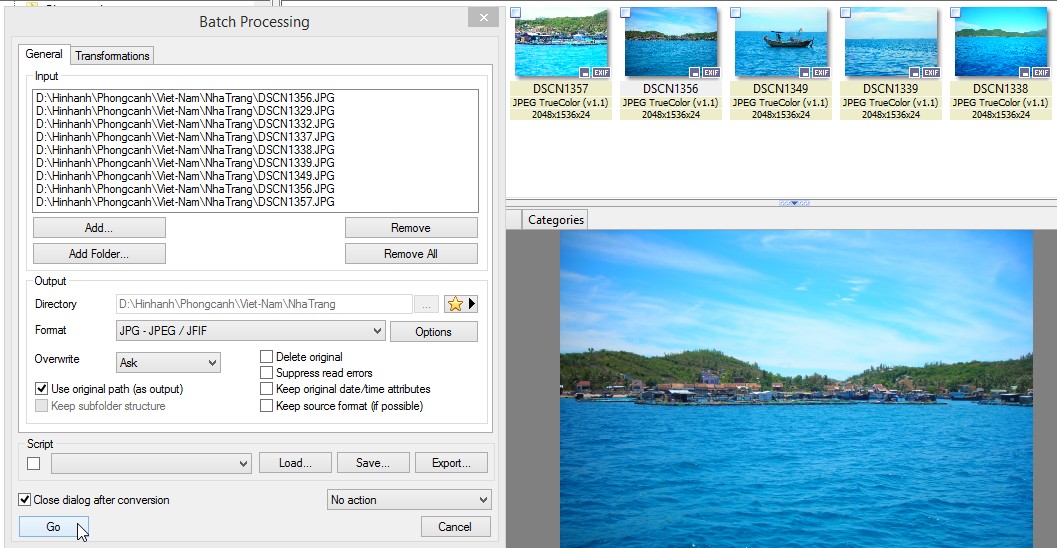This screenshot has width=1057, height=548.
Task: Click the Add Folder... button
Action: pos(99,254)
